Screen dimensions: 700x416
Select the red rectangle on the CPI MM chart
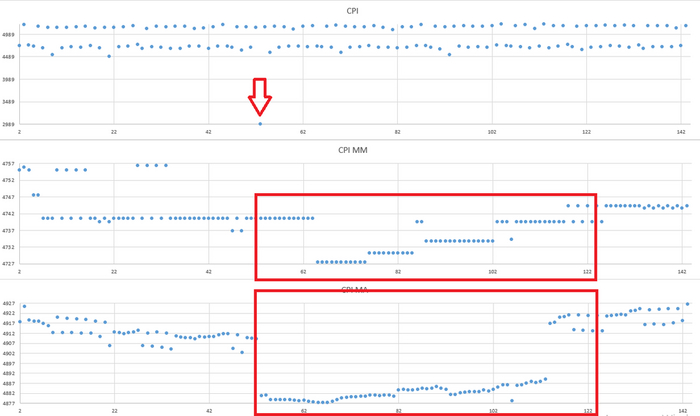426,237
